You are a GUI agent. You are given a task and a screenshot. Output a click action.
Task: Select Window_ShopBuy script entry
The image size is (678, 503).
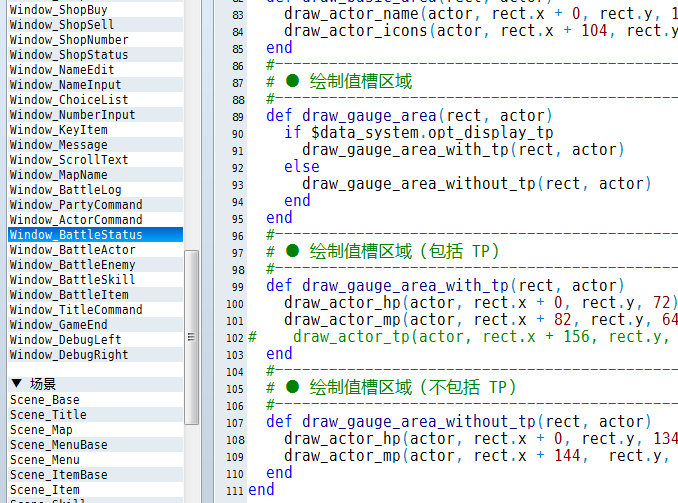click(x=95, y=10)
